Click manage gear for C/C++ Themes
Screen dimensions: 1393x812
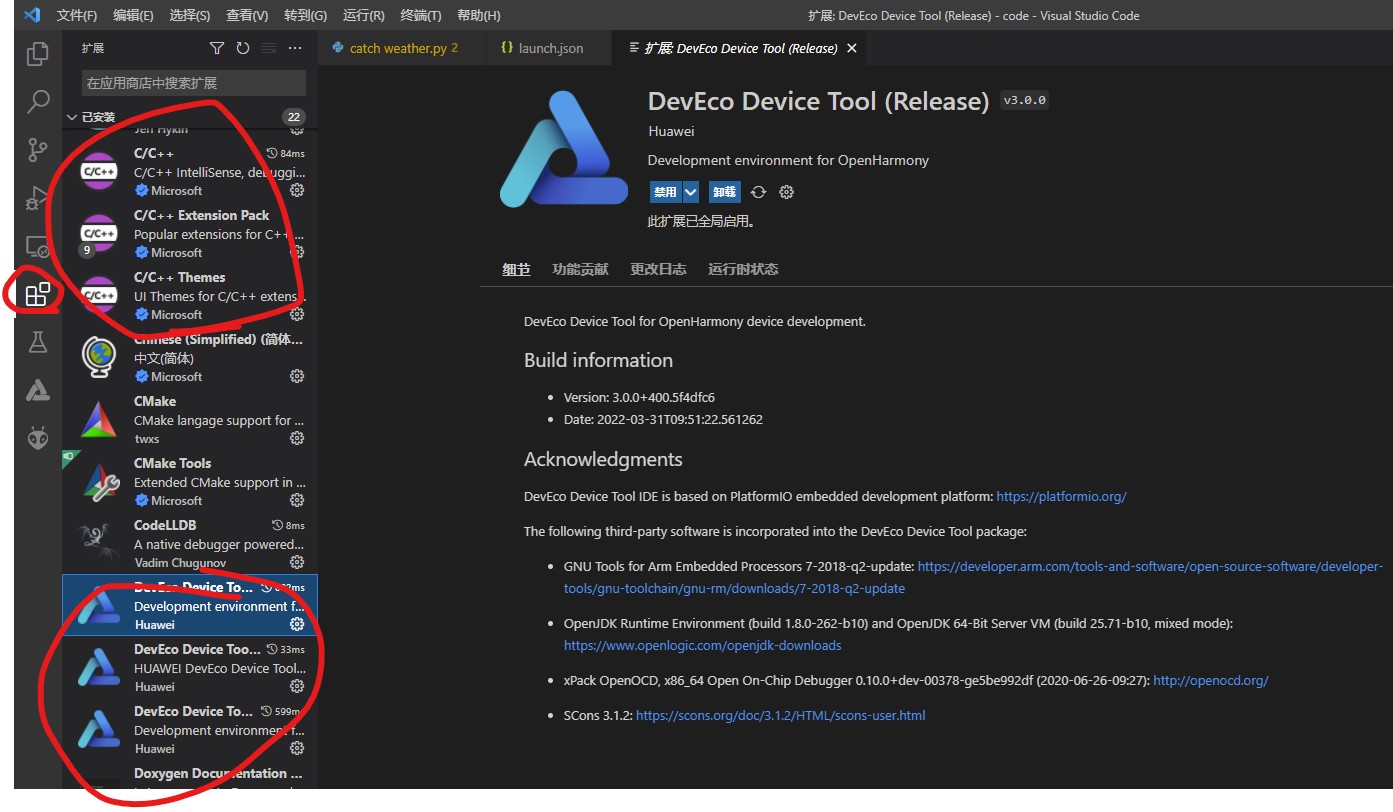pyautogui.click(x=297, y=314)
